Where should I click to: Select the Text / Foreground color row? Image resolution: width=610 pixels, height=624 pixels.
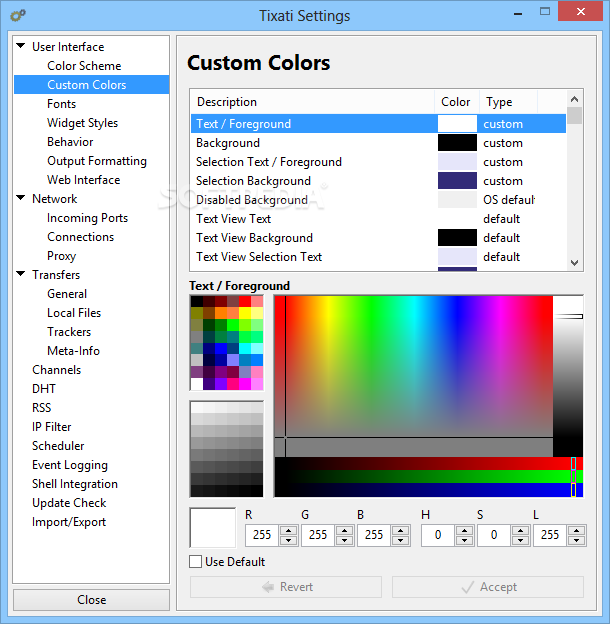coord(378,124)
